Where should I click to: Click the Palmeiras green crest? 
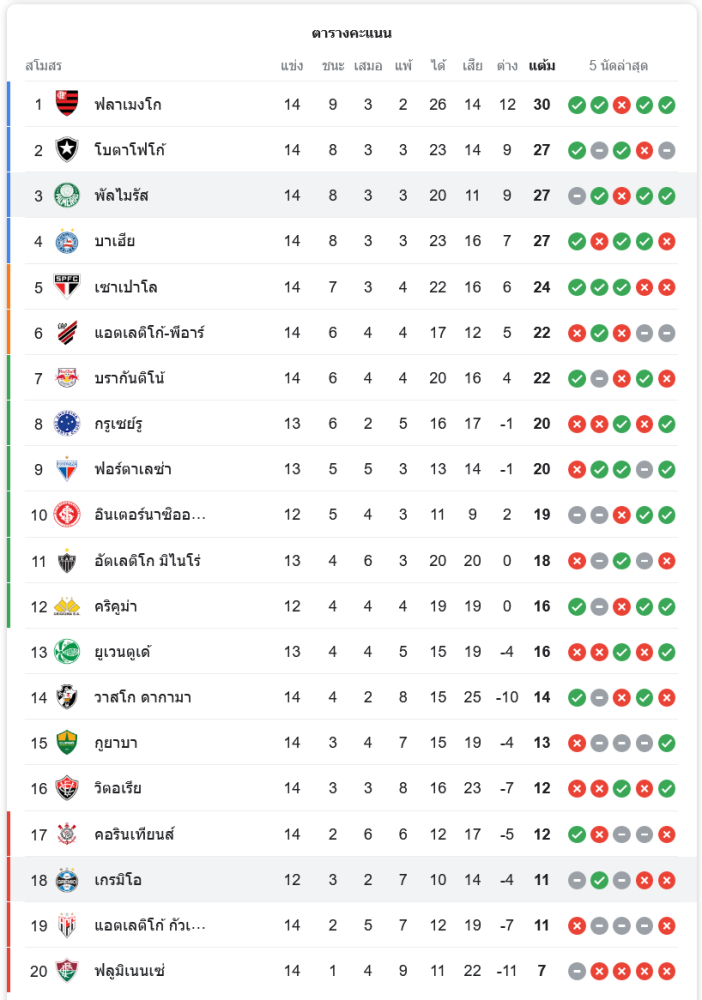(x=67, y=195)
